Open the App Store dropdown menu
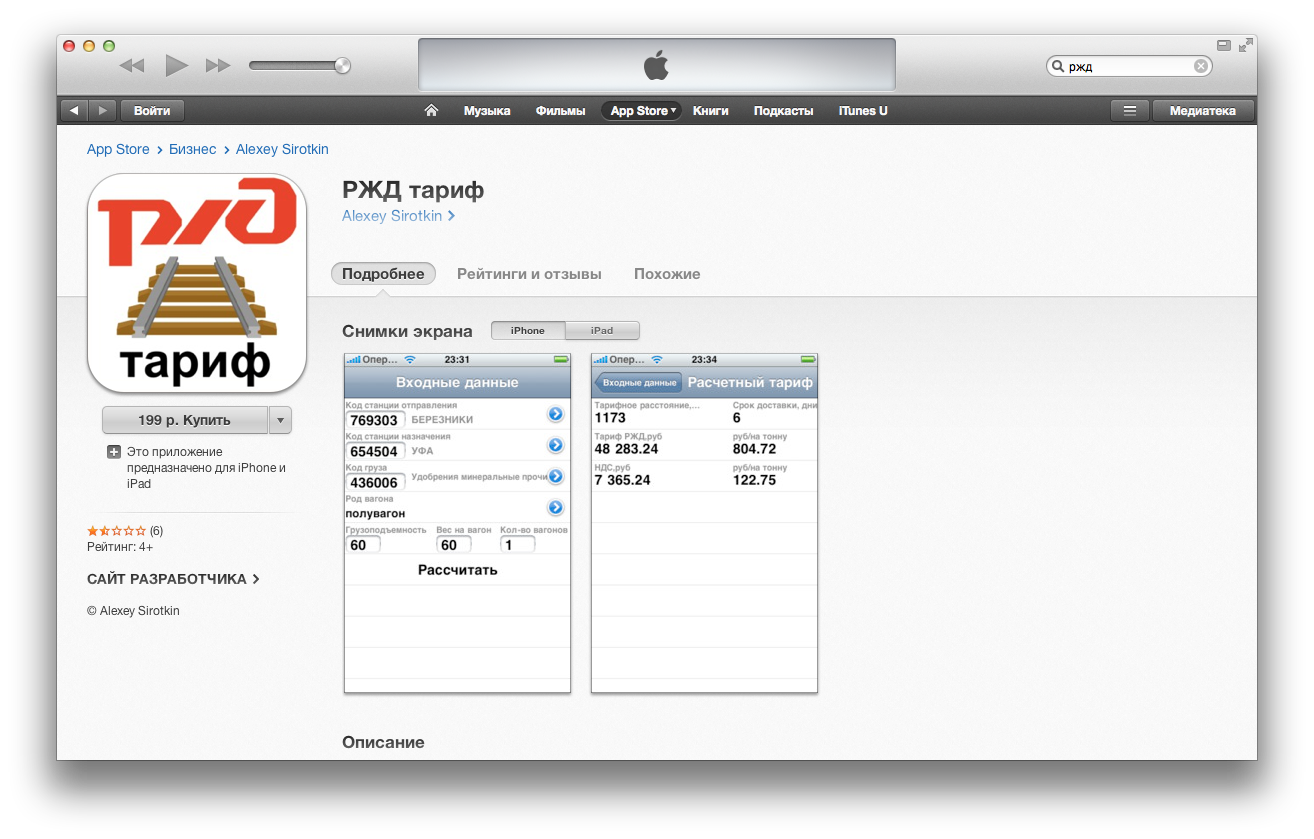 point(643,111)
